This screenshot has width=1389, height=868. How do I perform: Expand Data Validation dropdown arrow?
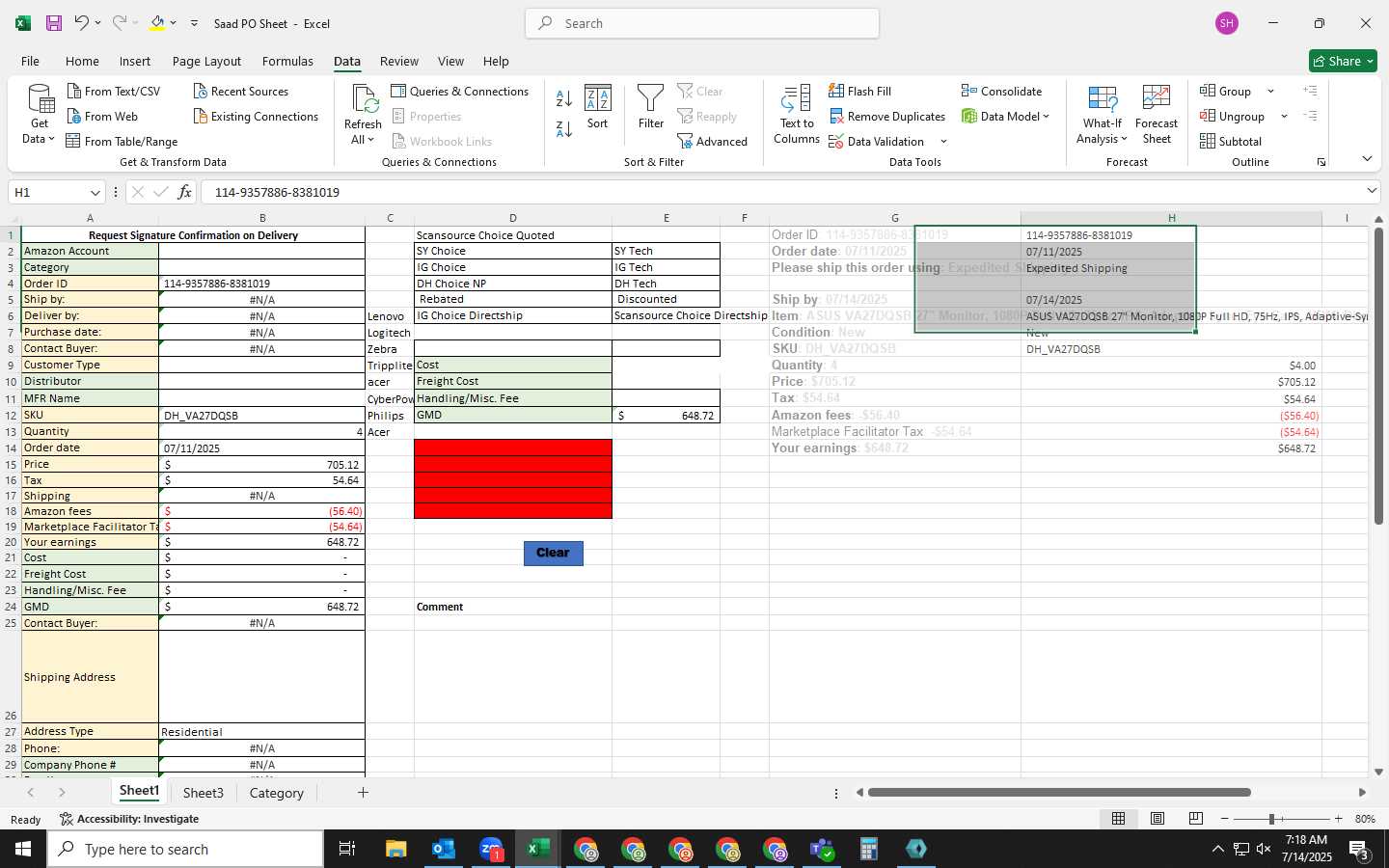pyautogui.click(x=943, y=141)
